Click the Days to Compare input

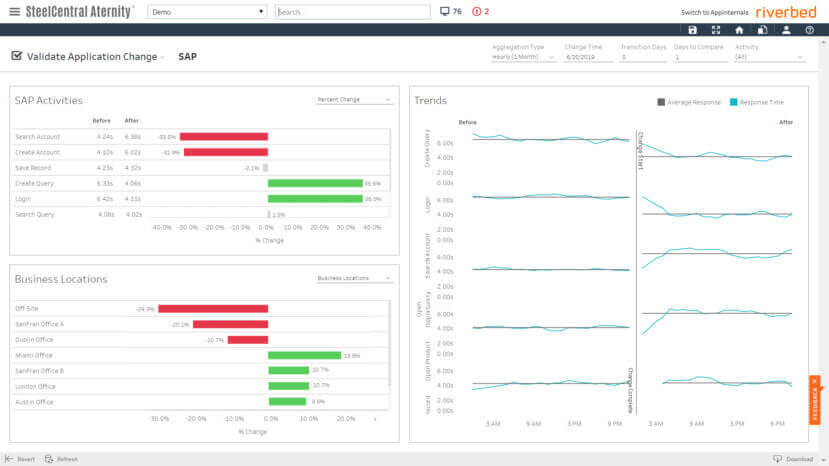pos(699,57)
